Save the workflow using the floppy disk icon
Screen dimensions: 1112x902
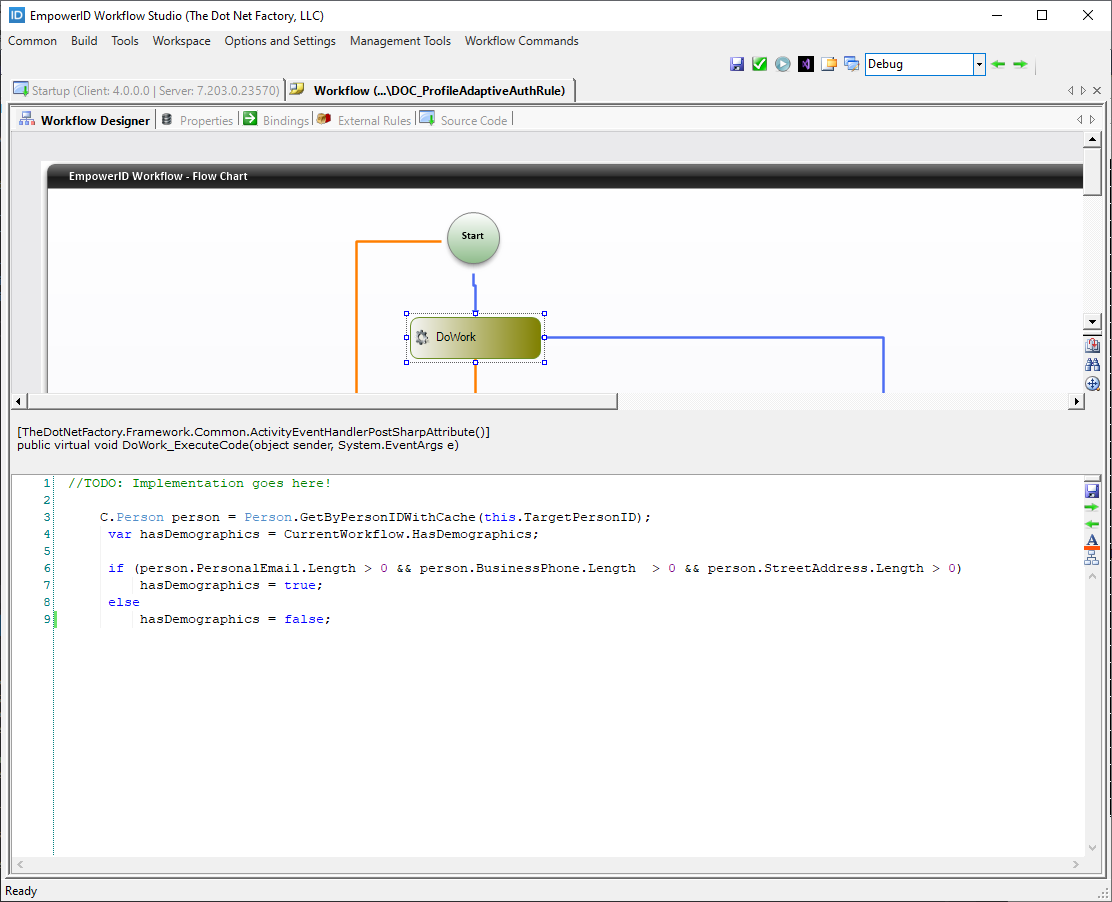tap(738, 63)
